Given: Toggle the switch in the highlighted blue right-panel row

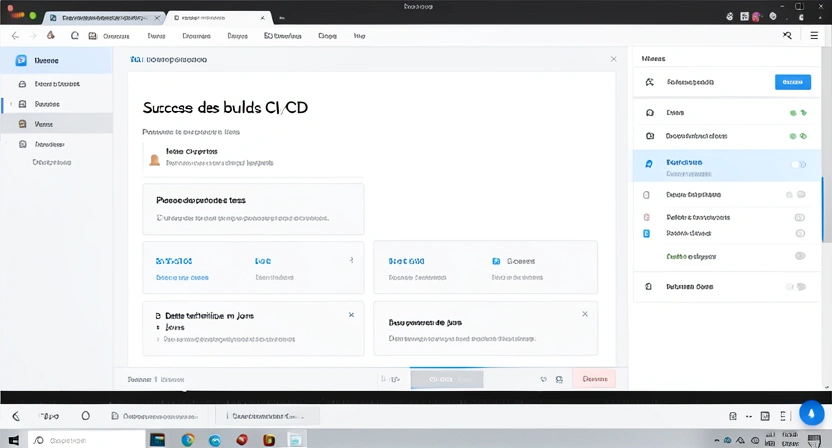Looking at the screenshot, I should pyautogui.click(x=799, y=164).
